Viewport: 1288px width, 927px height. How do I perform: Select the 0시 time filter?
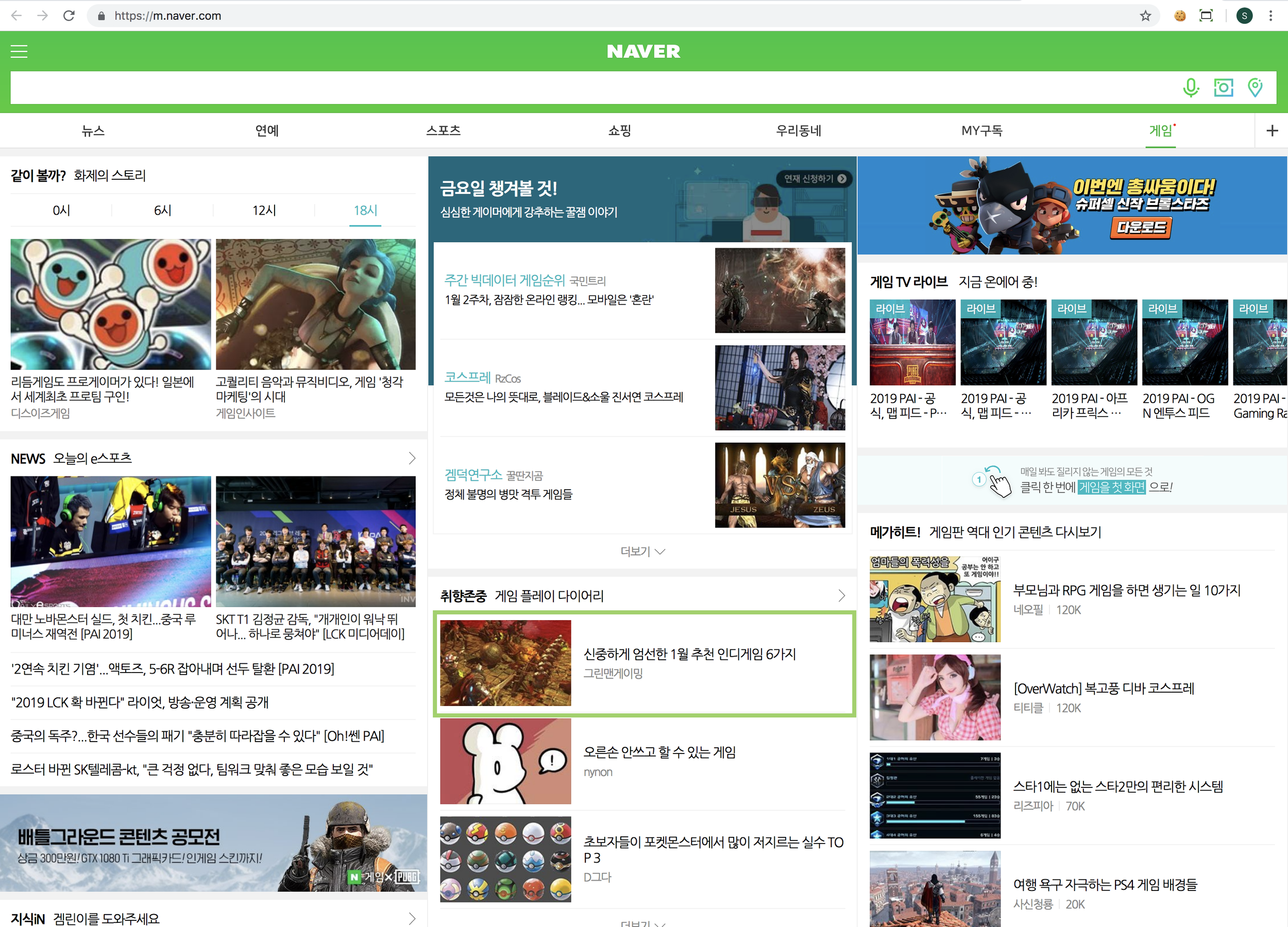pos(61,211)
